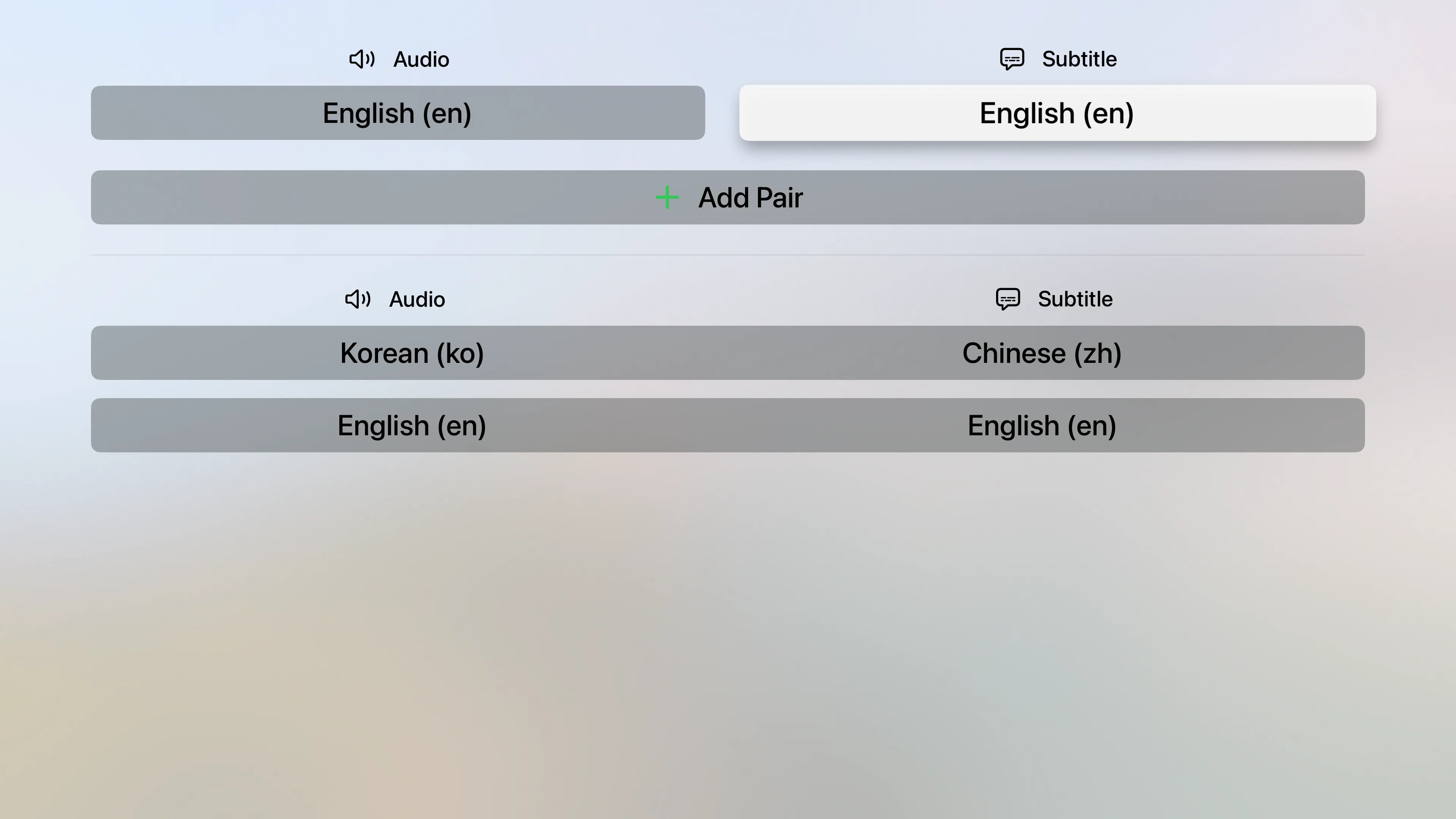Click the green plus icon on Add Pair
The width and height of the screenshot is (1456, 819).
pos(667,197)
